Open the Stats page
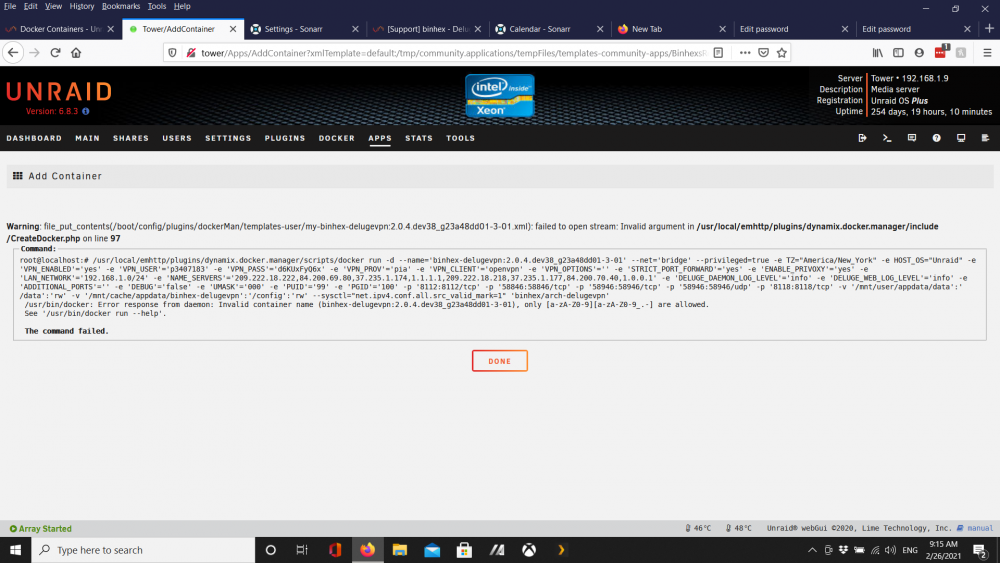The height and width of the screenshot is (563, 1000). pos(419,138)
